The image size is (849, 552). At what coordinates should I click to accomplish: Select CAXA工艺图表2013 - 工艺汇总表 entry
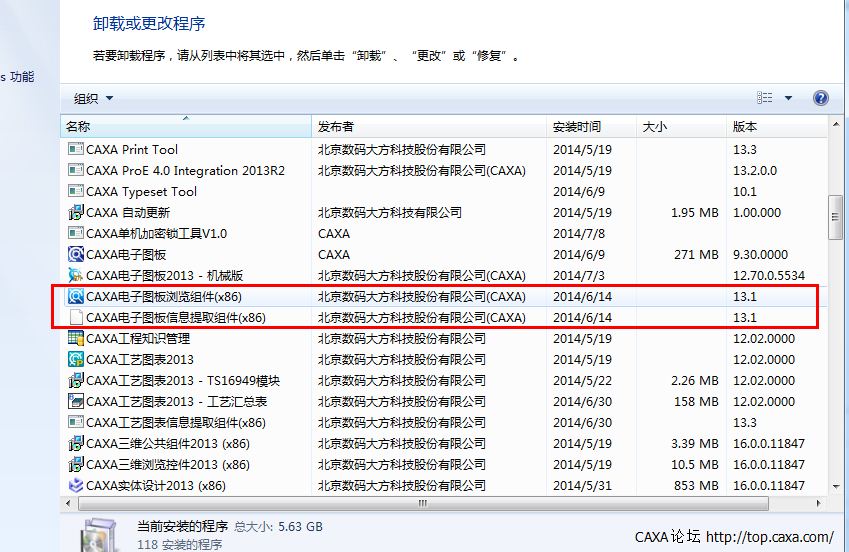pyautogui.click(x=177, y=401)
